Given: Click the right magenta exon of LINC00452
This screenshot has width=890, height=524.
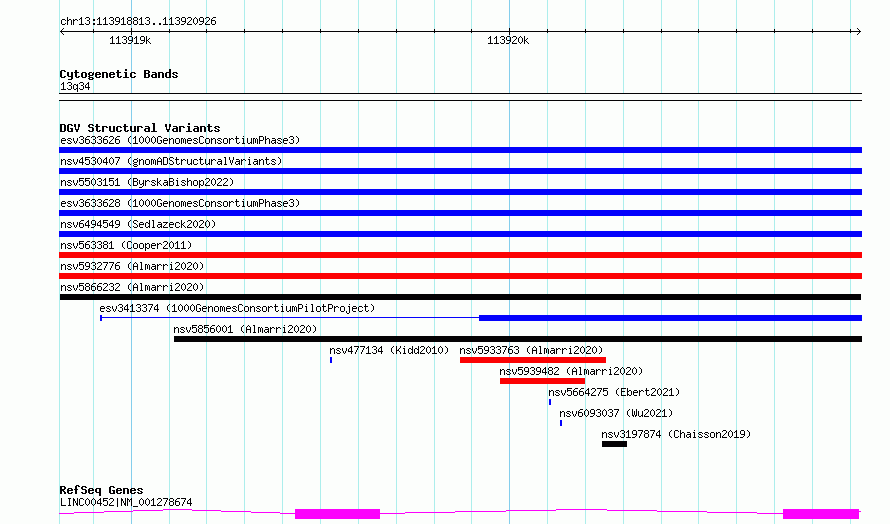Looking at the screenshot, I should (821, 514).
